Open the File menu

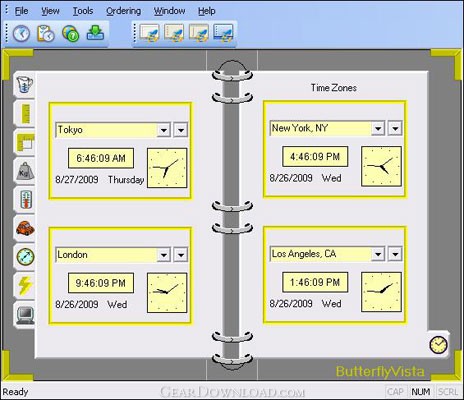21,11
